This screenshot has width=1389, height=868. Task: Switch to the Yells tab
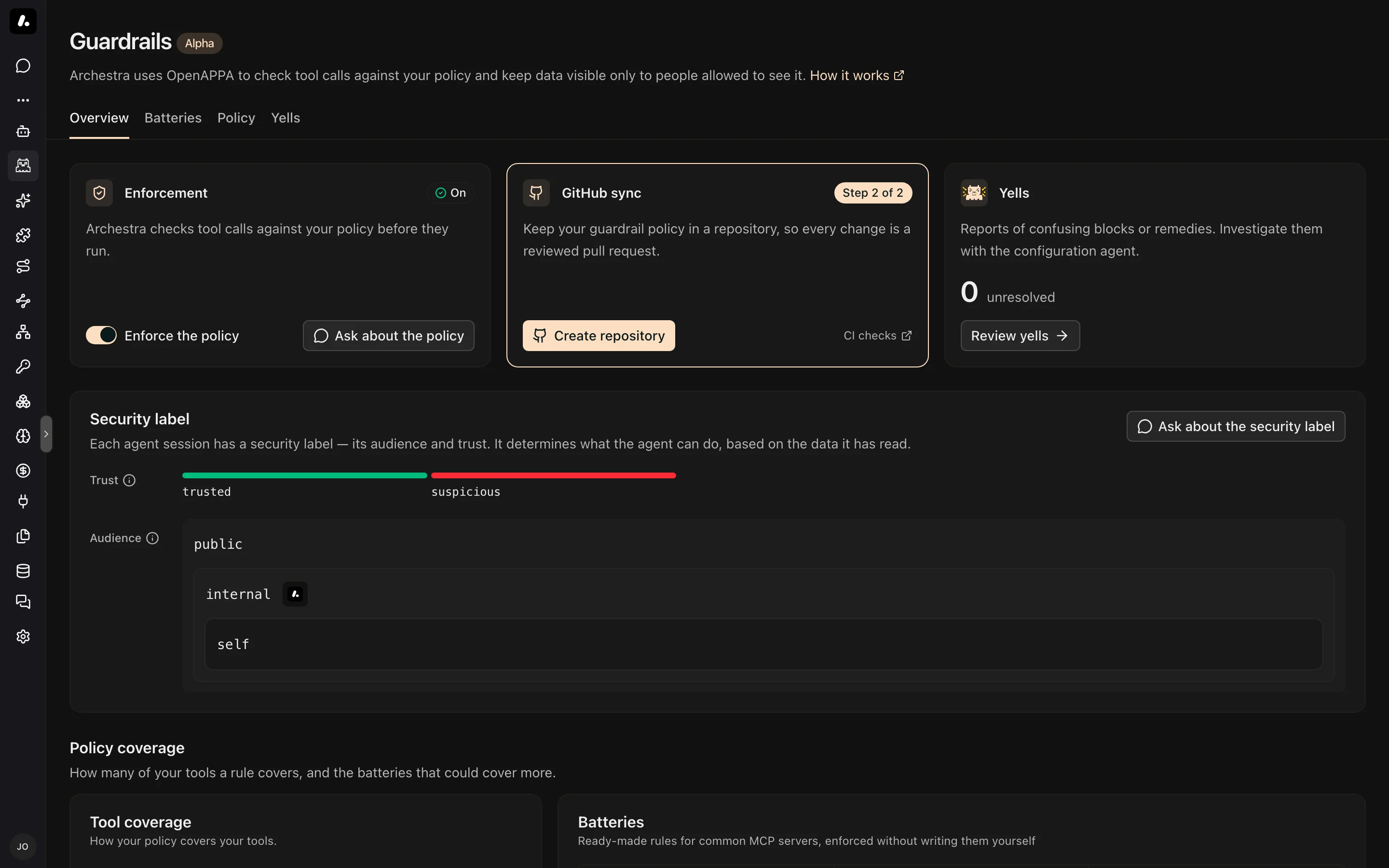coord(285,118)
